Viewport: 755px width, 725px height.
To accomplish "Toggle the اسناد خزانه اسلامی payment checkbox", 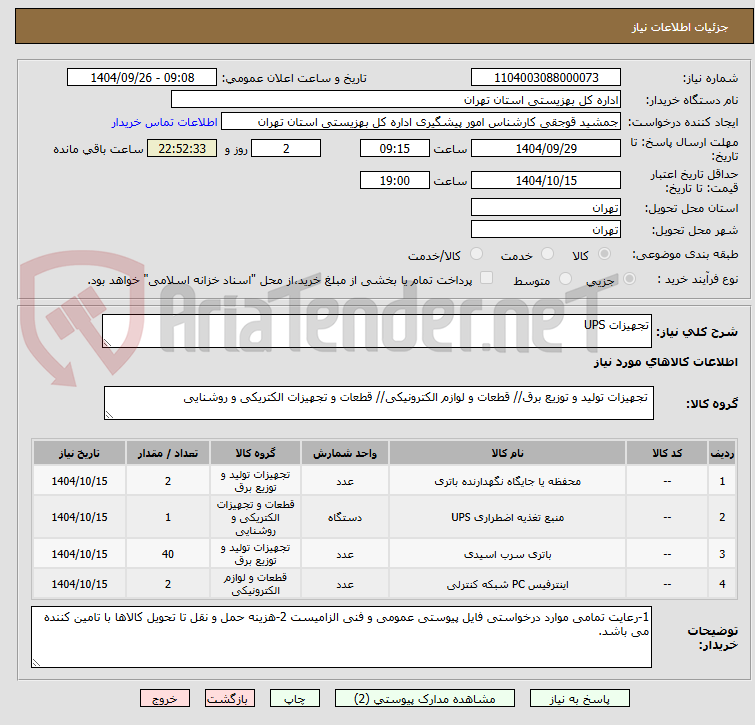I will pos(486,278).
